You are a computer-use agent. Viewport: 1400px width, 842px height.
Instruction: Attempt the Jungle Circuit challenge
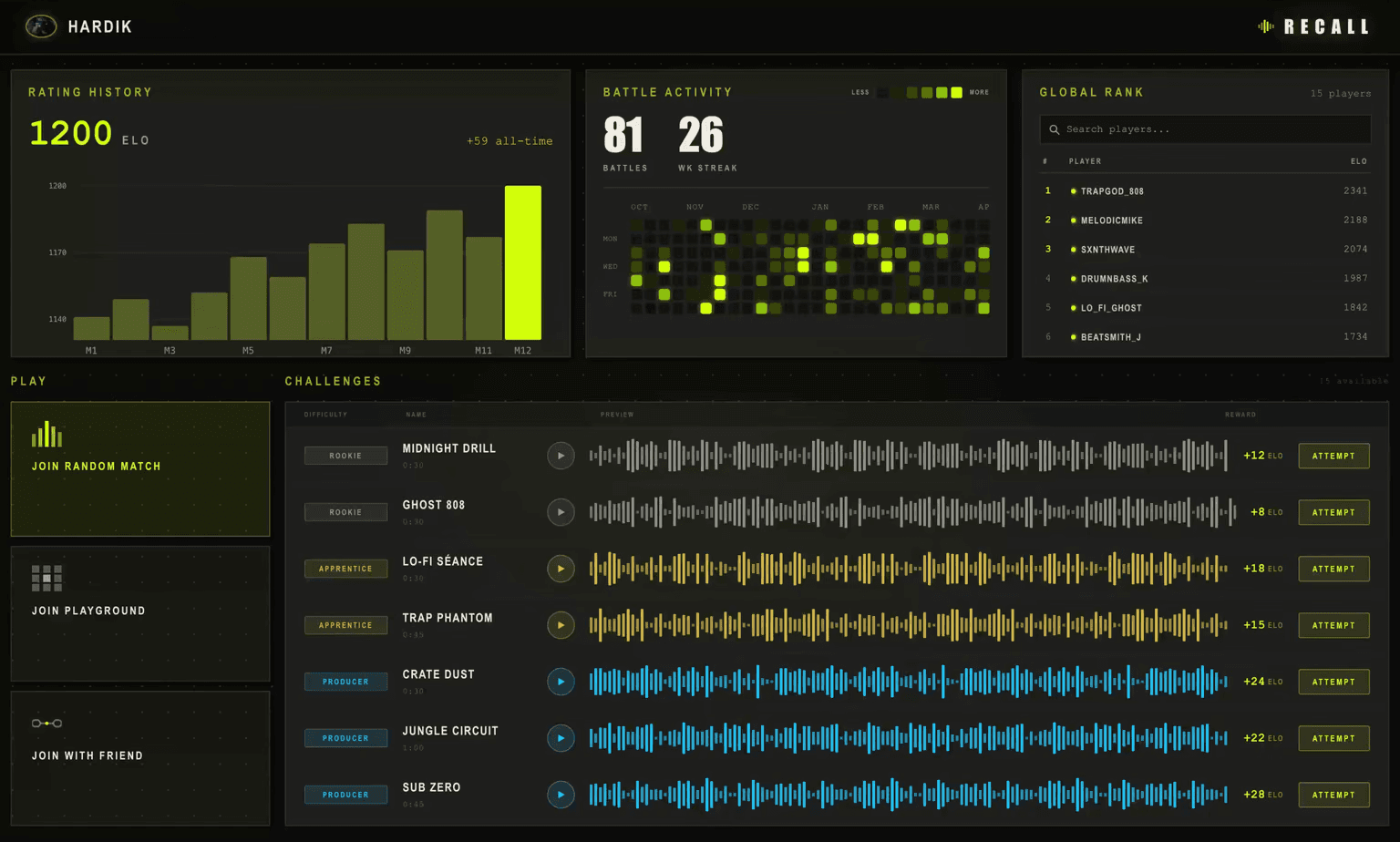pyautogui.click(x=1333, y=738)
